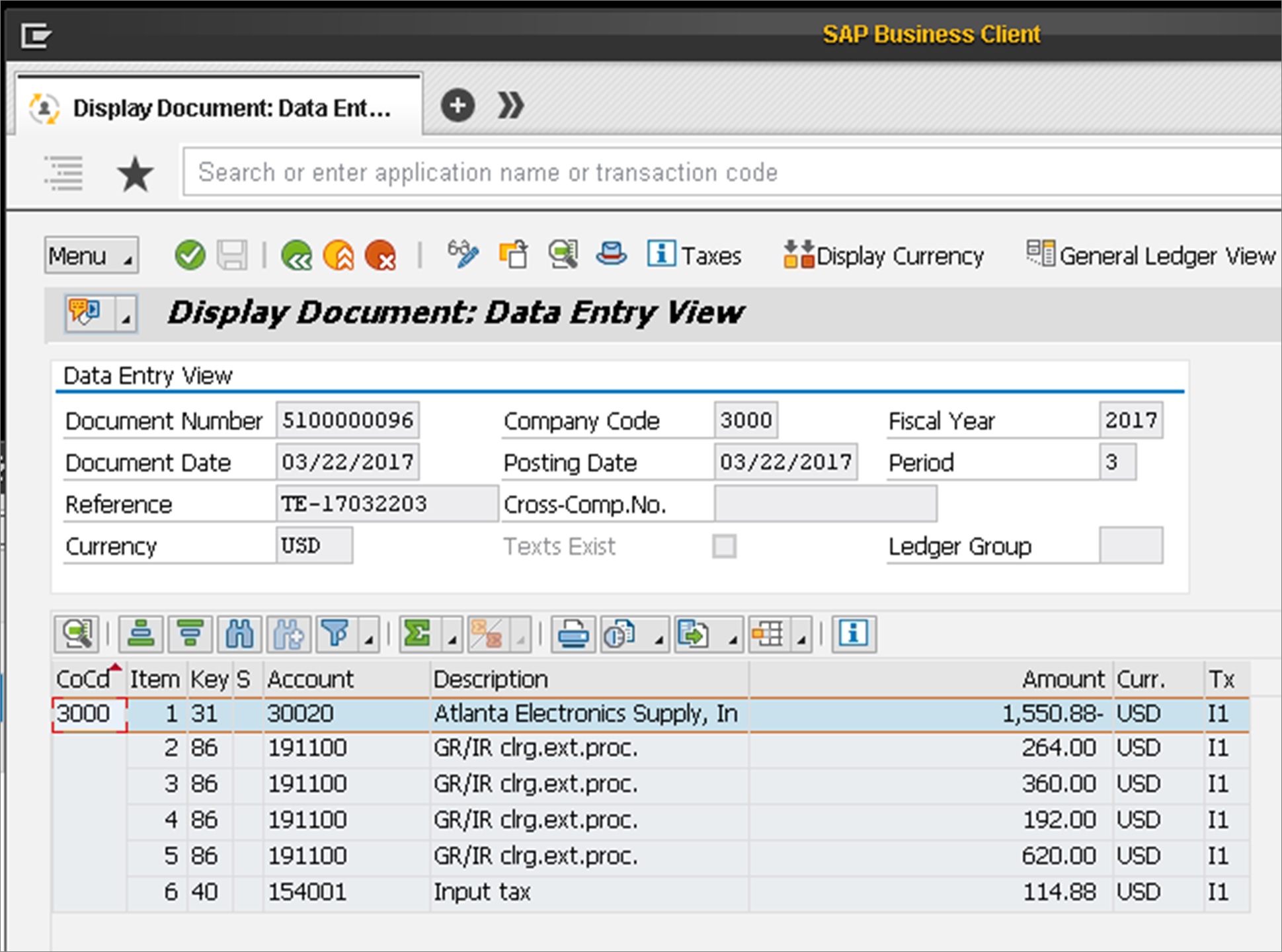
Task: Expand the Total sigma dropdown arrow
Action: click(452, 636)
